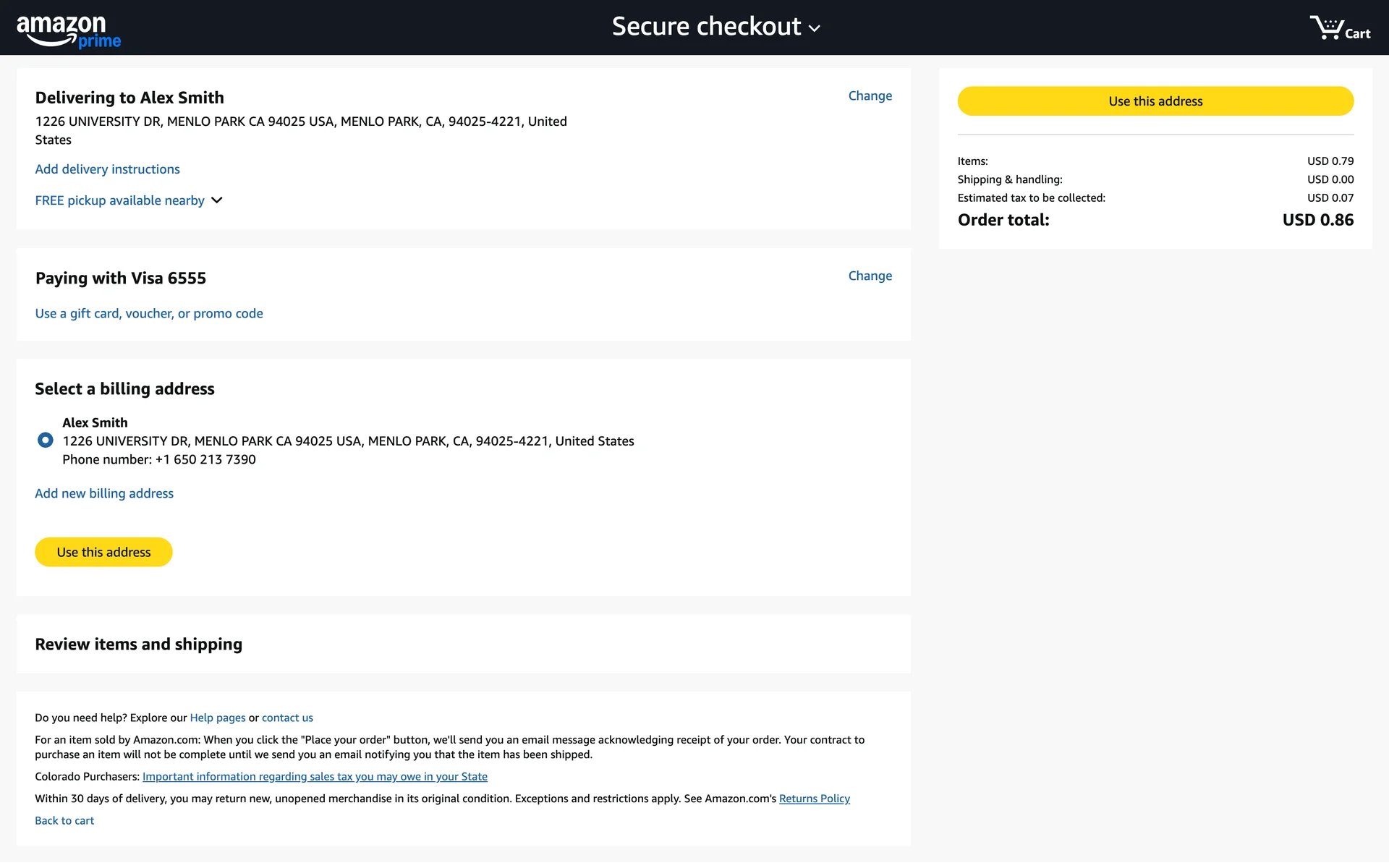Select the Alex Smith billing address radio
This screenshot has width=1389, height=868.
[45, 440]
